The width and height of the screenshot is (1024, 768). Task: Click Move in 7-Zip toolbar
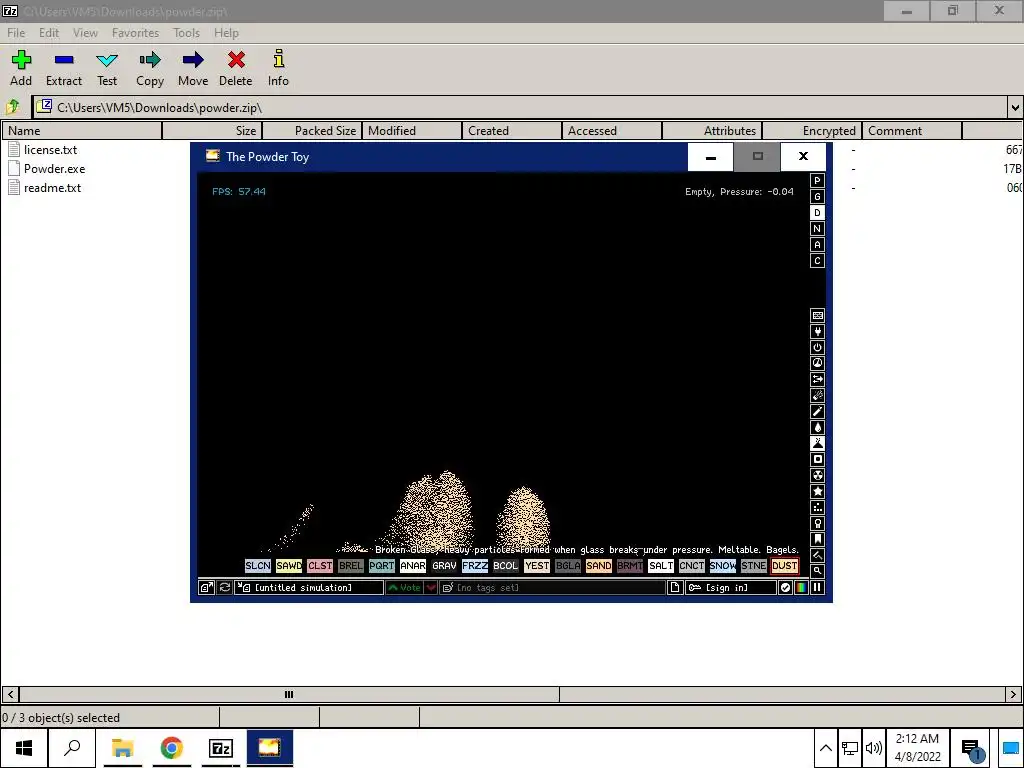tap(193, 69)
